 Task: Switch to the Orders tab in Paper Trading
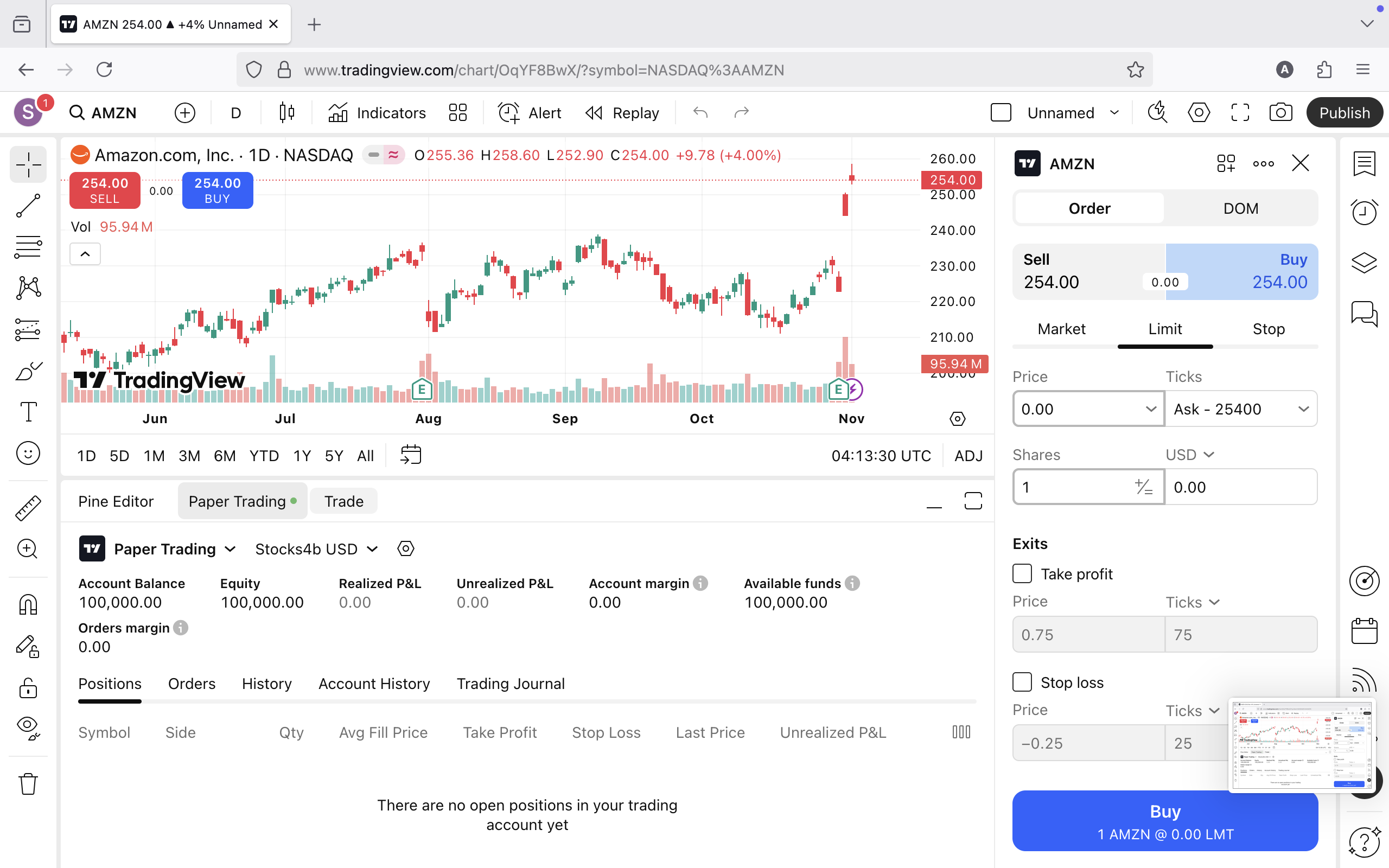(x=191, y=683)
